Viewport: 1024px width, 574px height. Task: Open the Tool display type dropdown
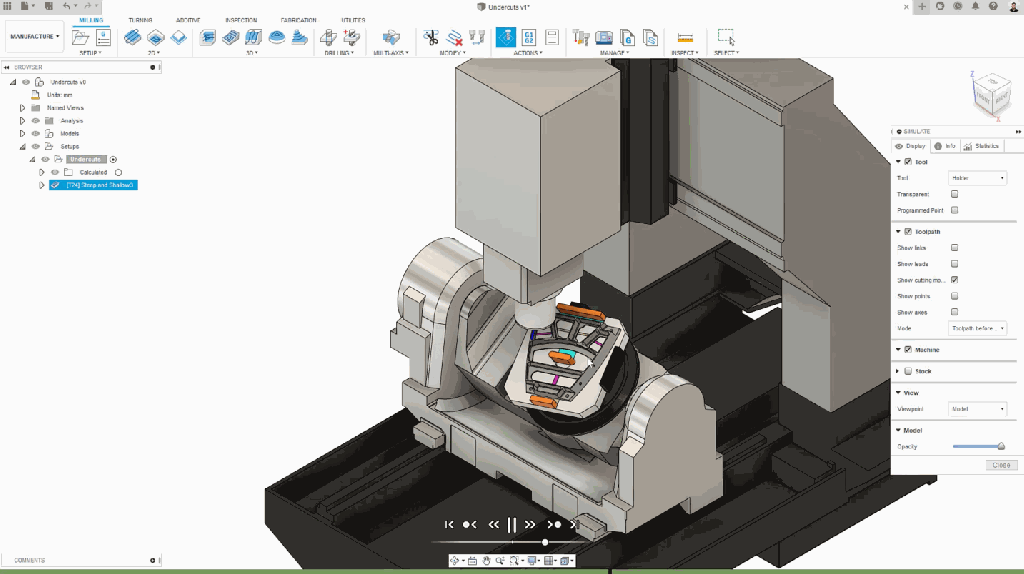(978, 178)
